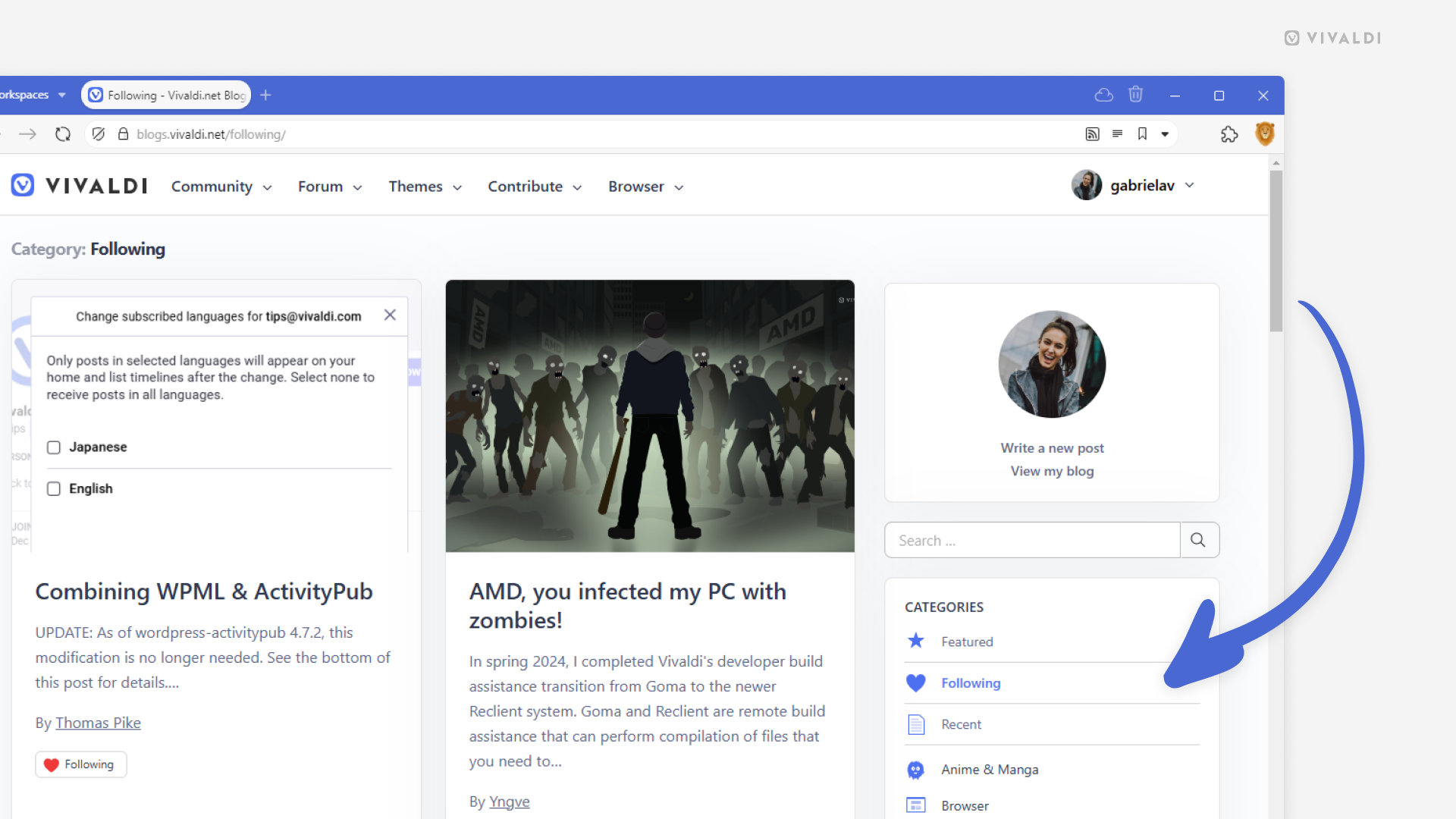Expand the address bar dropdown arrow
The height and width of the screenshot is (819, 1456).
tap(1165, 134)
